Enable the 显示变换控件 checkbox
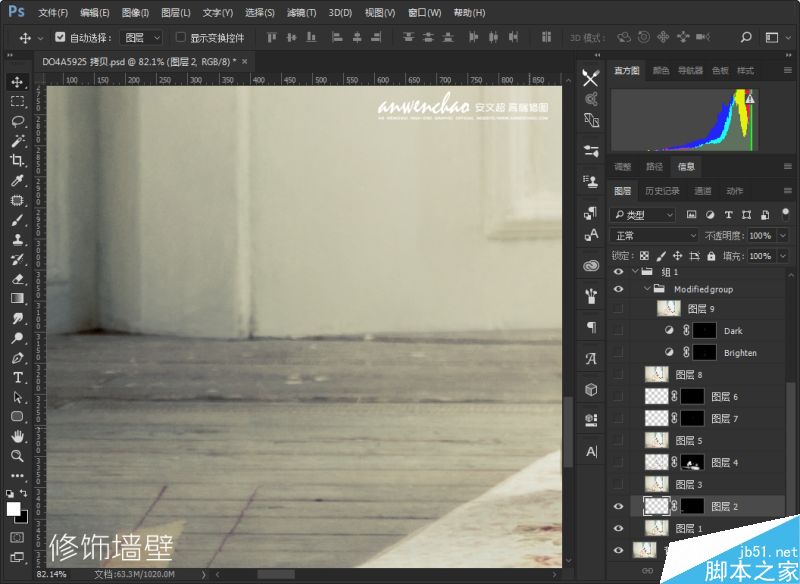The width and height of the screenshot is (800, 584). click(181, 37)
